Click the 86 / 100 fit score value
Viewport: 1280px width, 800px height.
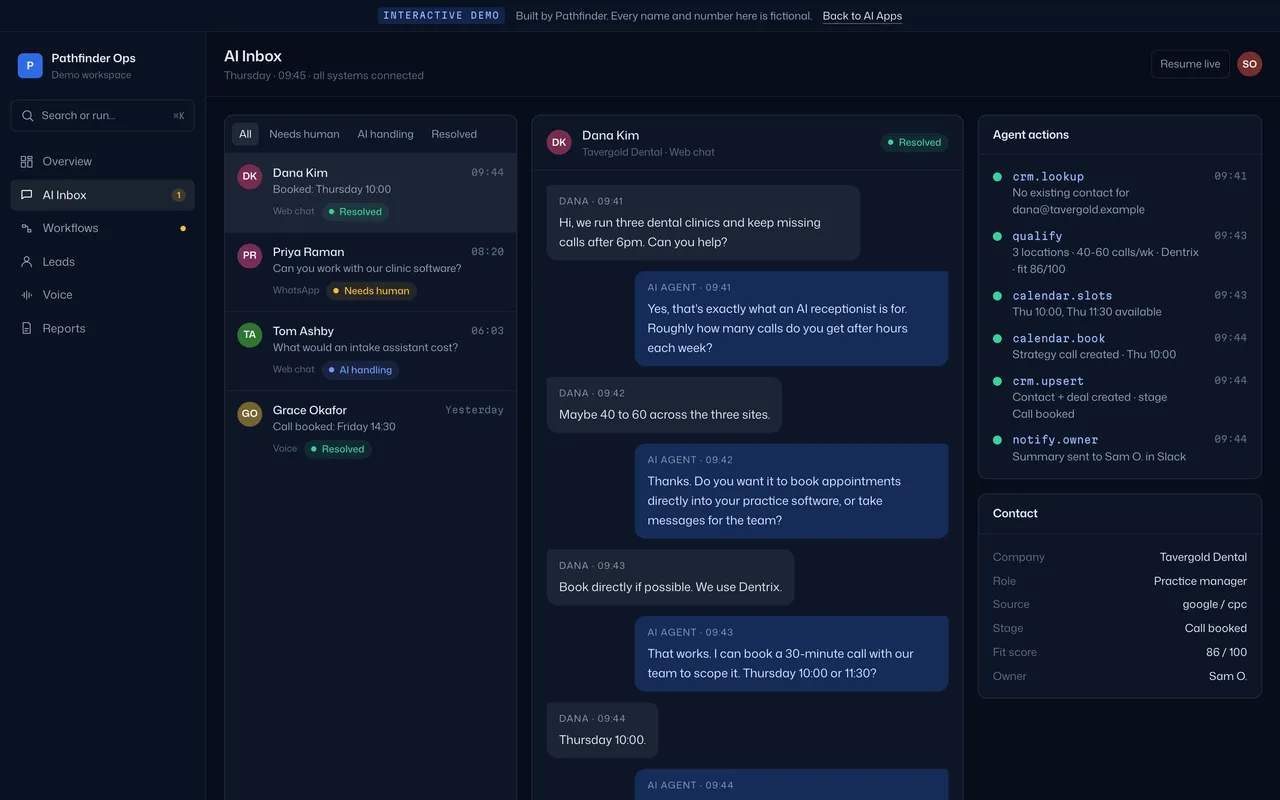coord(1226,652)
